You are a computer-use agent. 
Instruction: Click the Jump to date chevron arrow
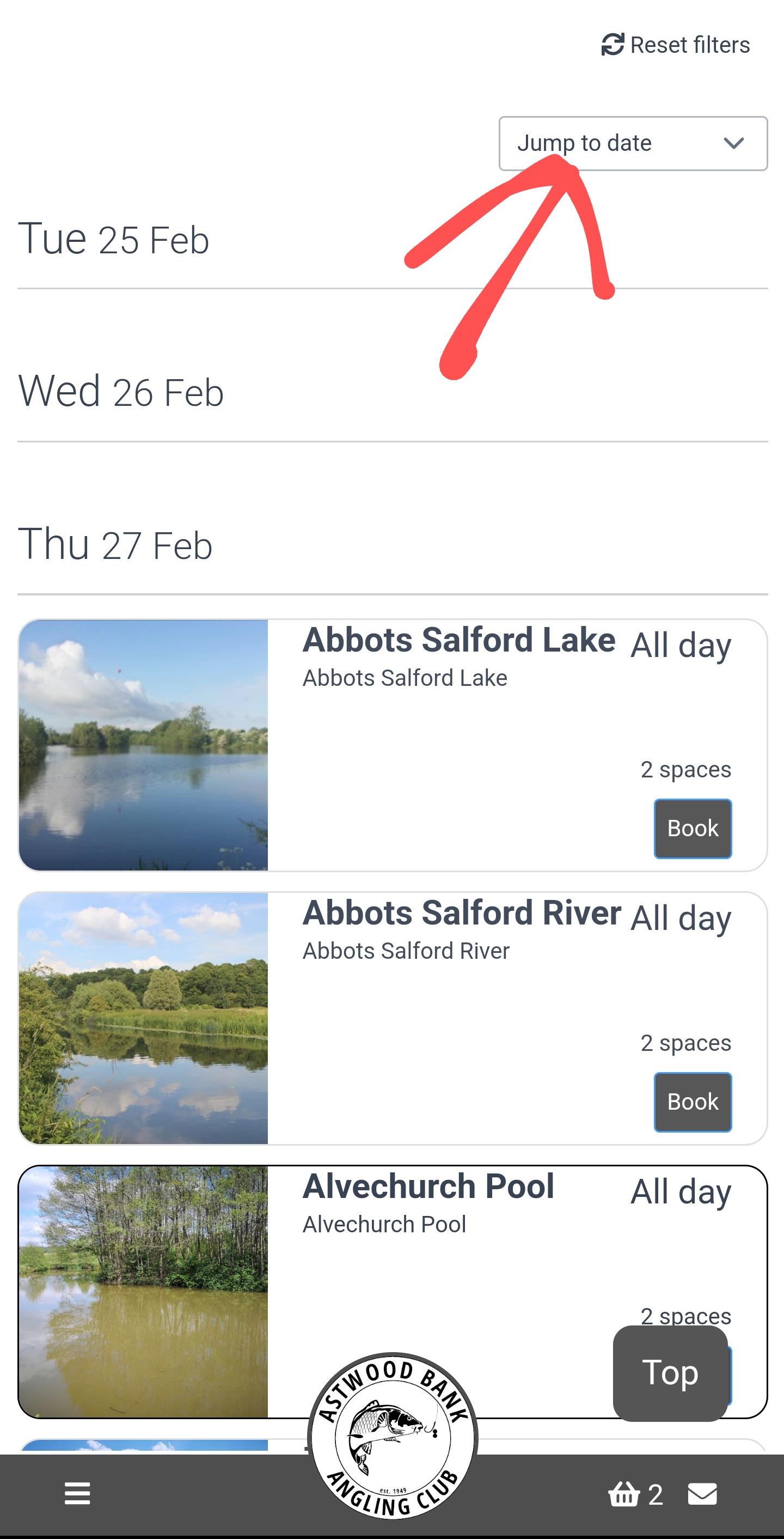pos(733,143)
